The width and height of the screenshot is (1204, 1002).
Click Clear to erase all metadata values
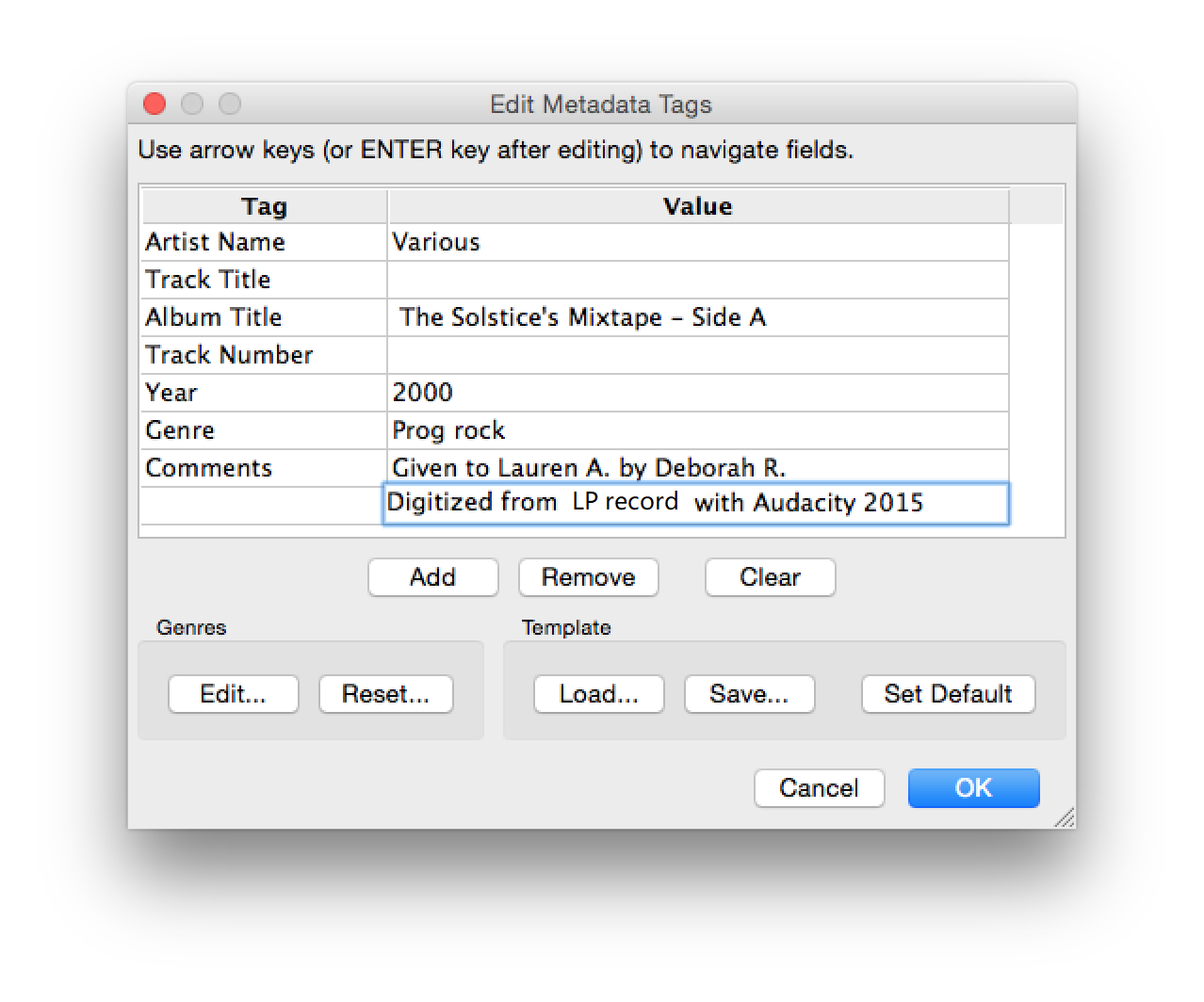pyautogui.click(x=770, y=577)
